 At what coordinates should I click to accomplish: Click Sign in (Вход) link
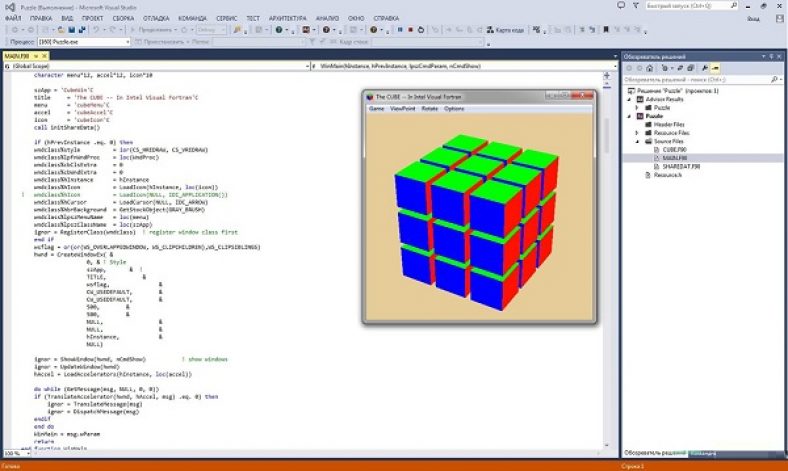click(753, 19)
